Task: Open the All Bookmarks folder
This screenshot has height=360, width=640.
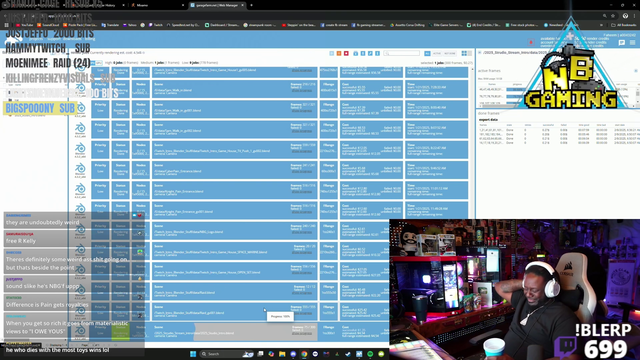Action: 623,25
